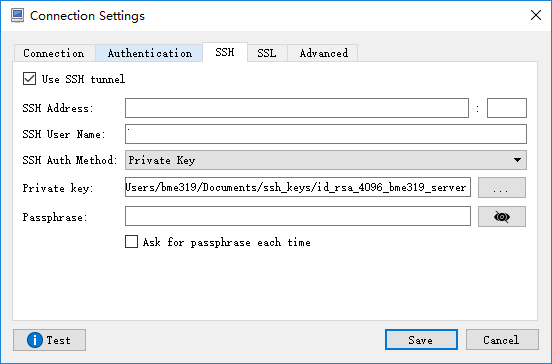Open the Advanced tab

pos(323,53)
